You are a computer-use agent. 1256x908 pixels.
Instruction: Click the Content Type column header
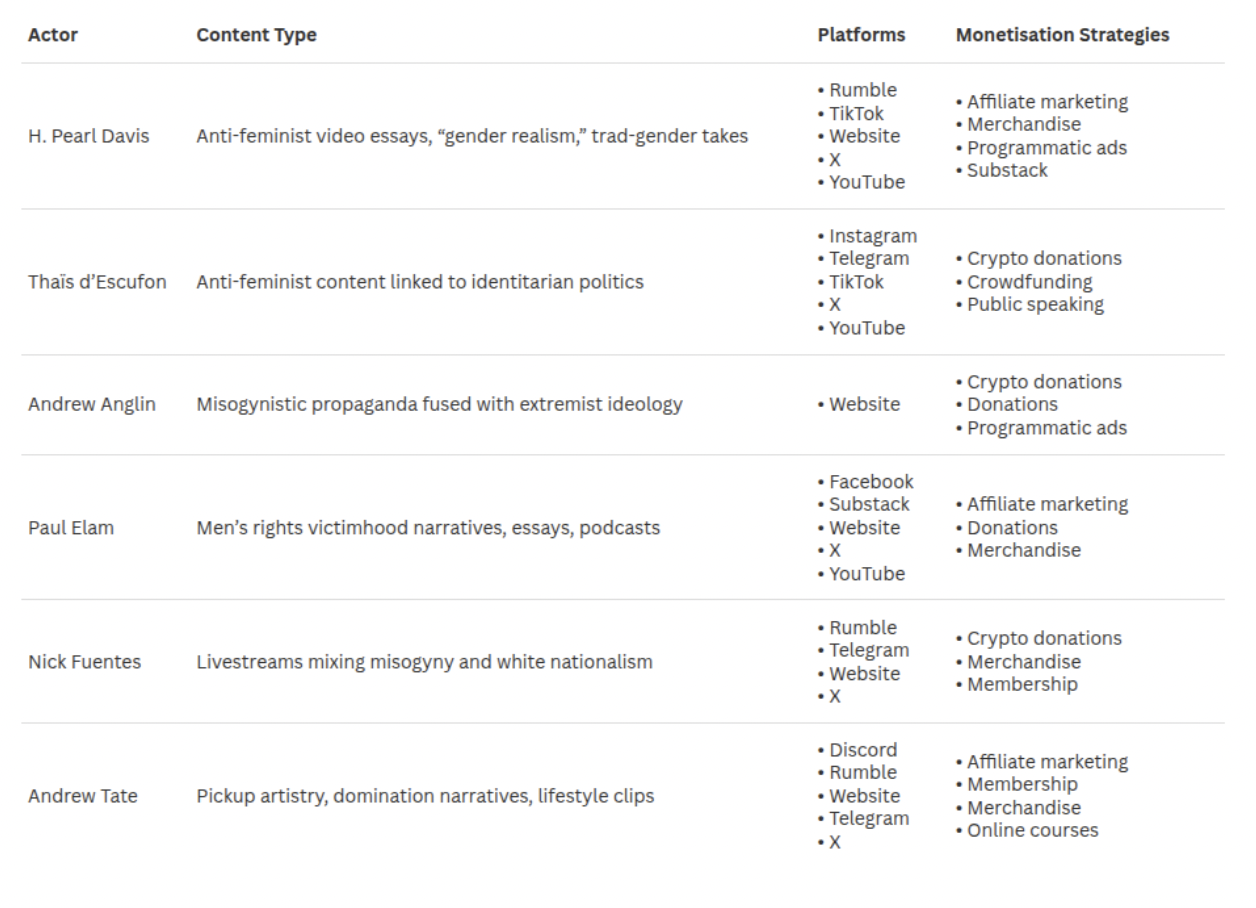tap(256, 35)
